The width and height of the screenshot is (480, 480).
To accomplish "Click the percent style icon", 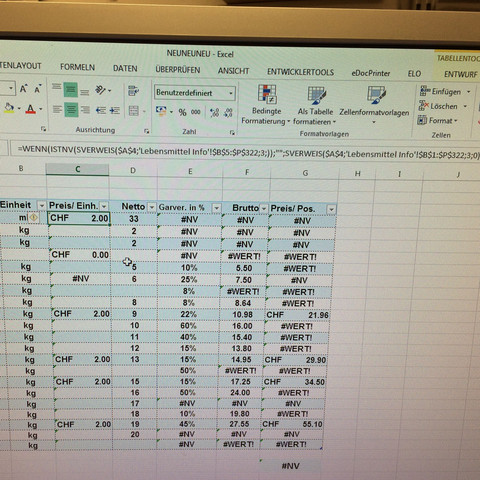I will (182, 112).
